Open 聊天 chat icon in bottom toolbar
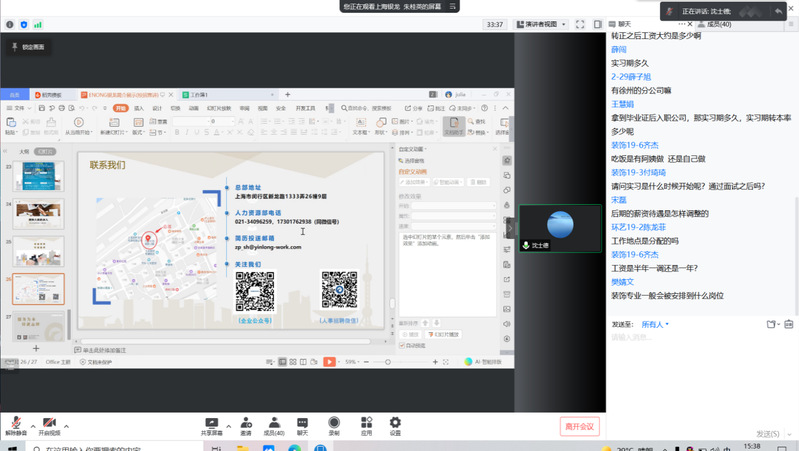This screenshot has width=799, height=451. (302, 423)
